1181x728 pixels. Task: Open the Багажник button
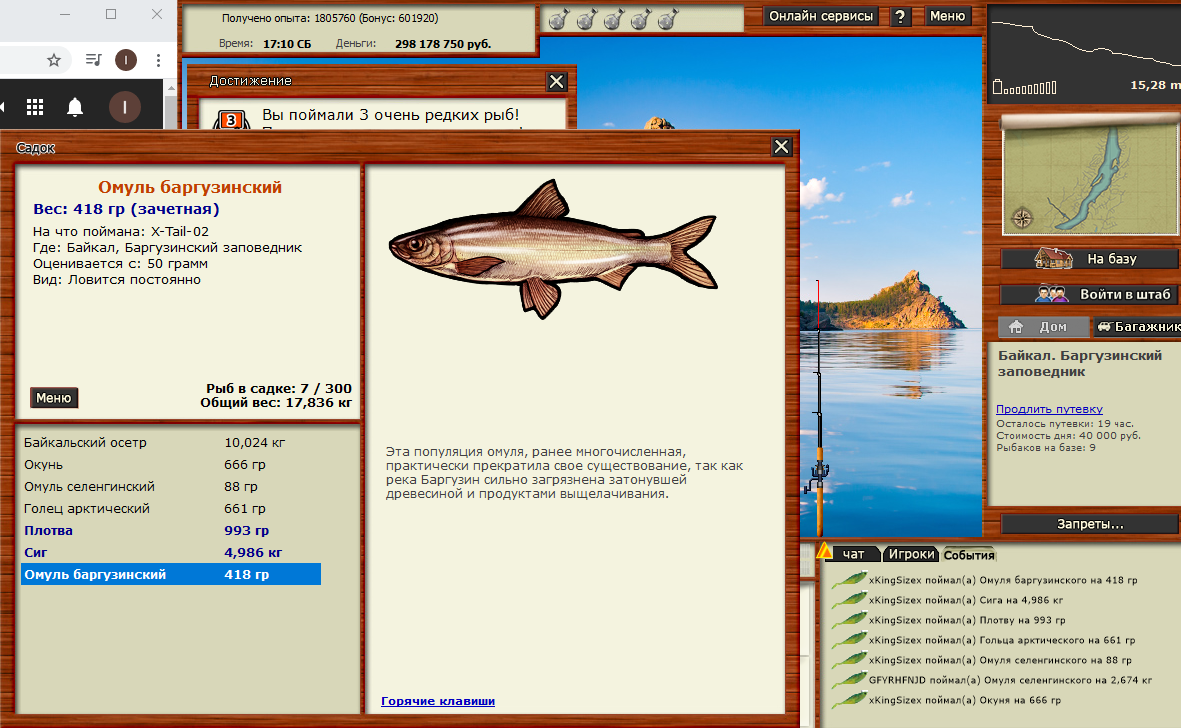[1137, 327]
